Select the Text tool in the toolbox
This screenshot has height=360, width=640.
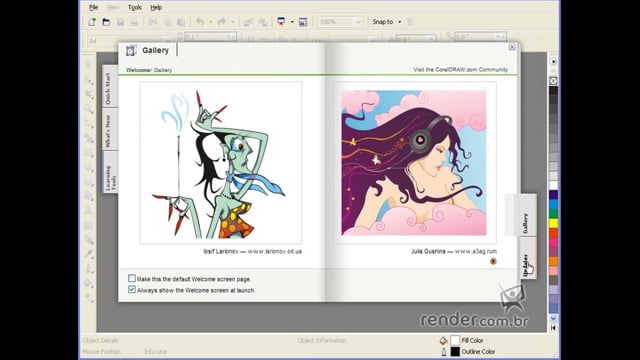[89, 211]
